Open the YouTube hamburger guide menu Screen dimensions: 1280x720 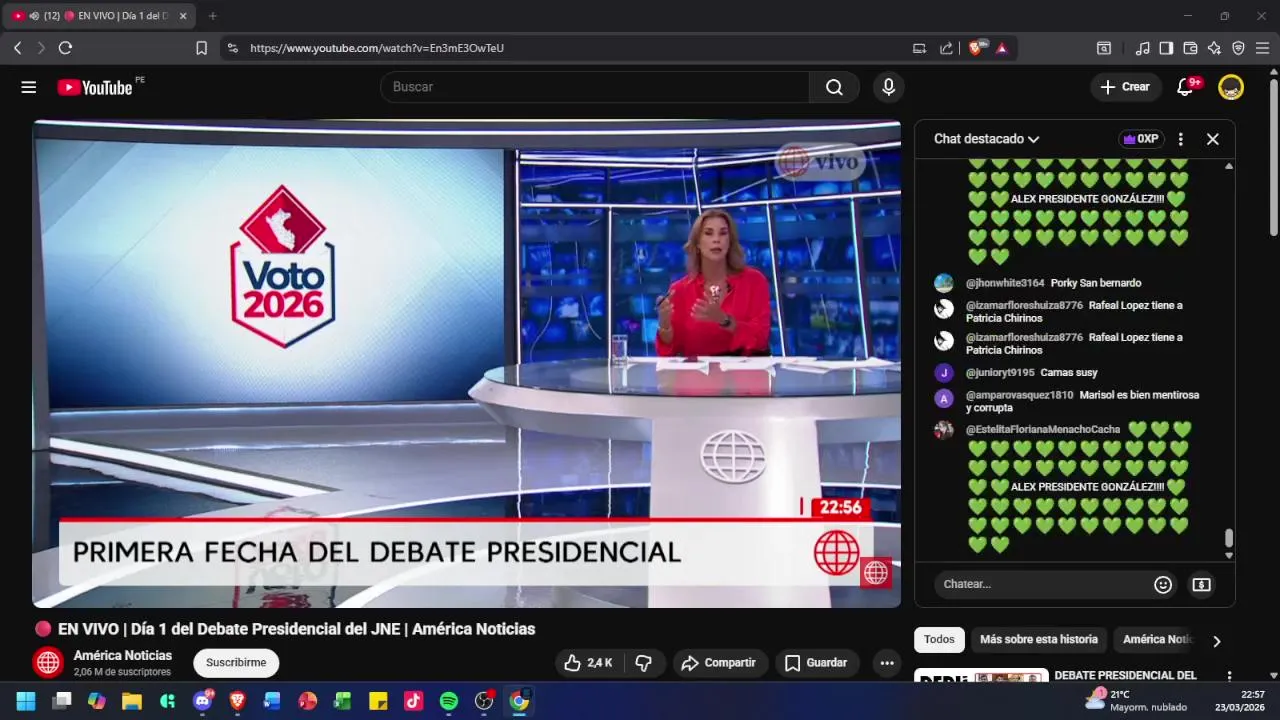28,87
